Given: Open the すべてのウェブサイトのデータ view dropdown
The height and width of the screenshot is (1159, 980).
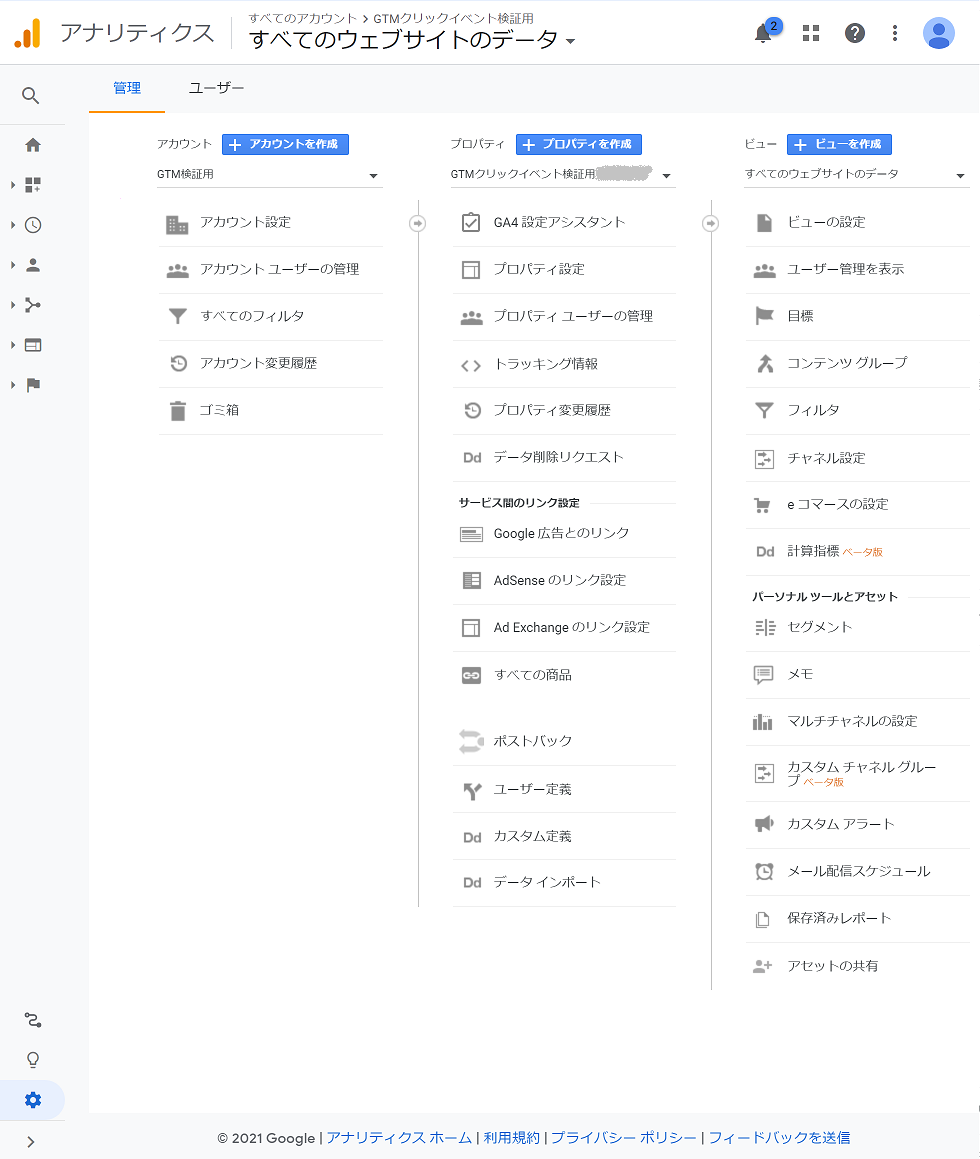Looking at the screenshot, I should [857, 174].
